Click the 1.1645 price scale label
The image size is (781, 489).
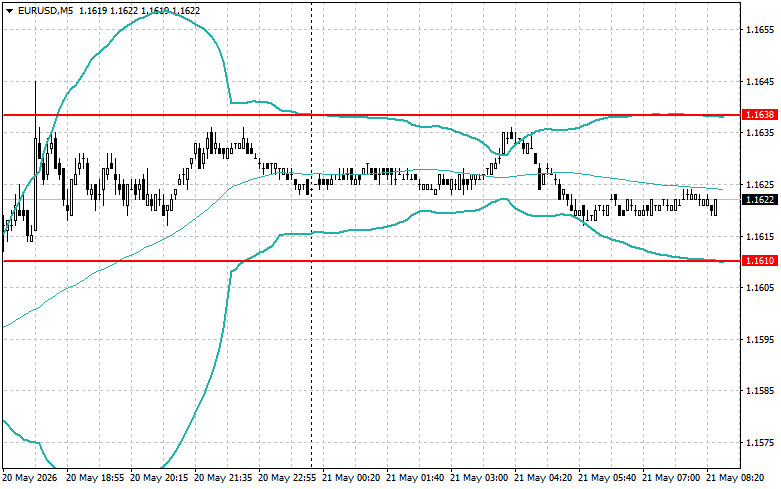(x=760, y=82)
